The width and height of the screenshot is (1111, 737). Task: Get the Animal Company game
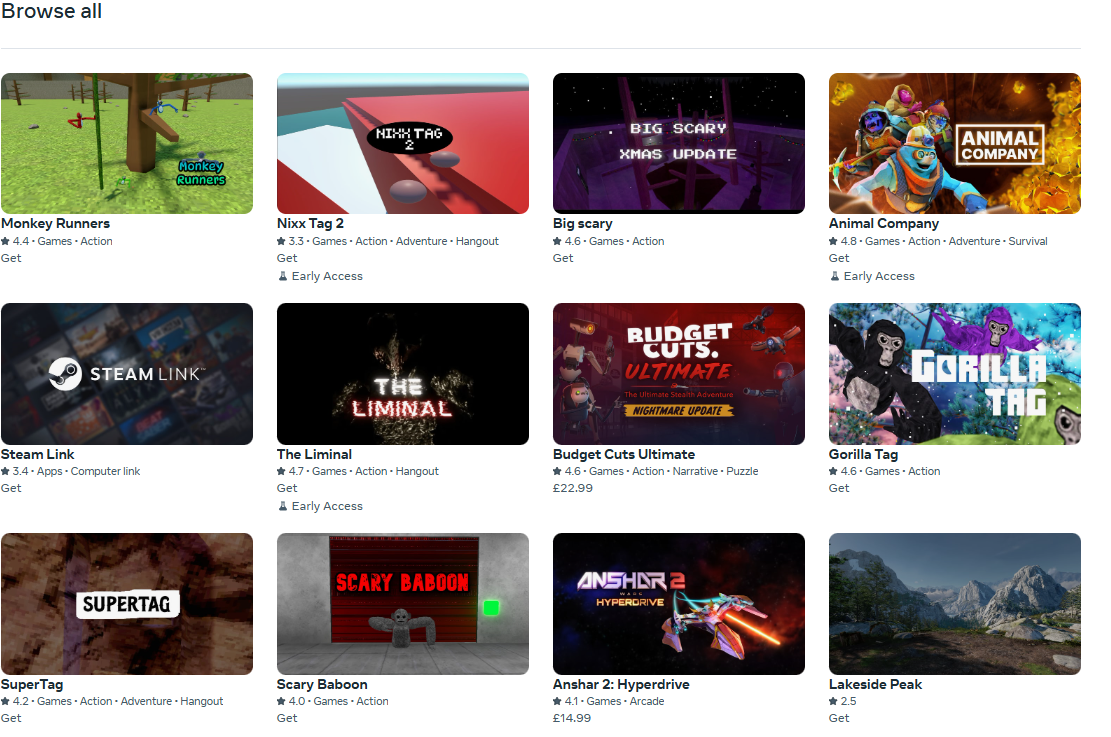coord(839,258)
